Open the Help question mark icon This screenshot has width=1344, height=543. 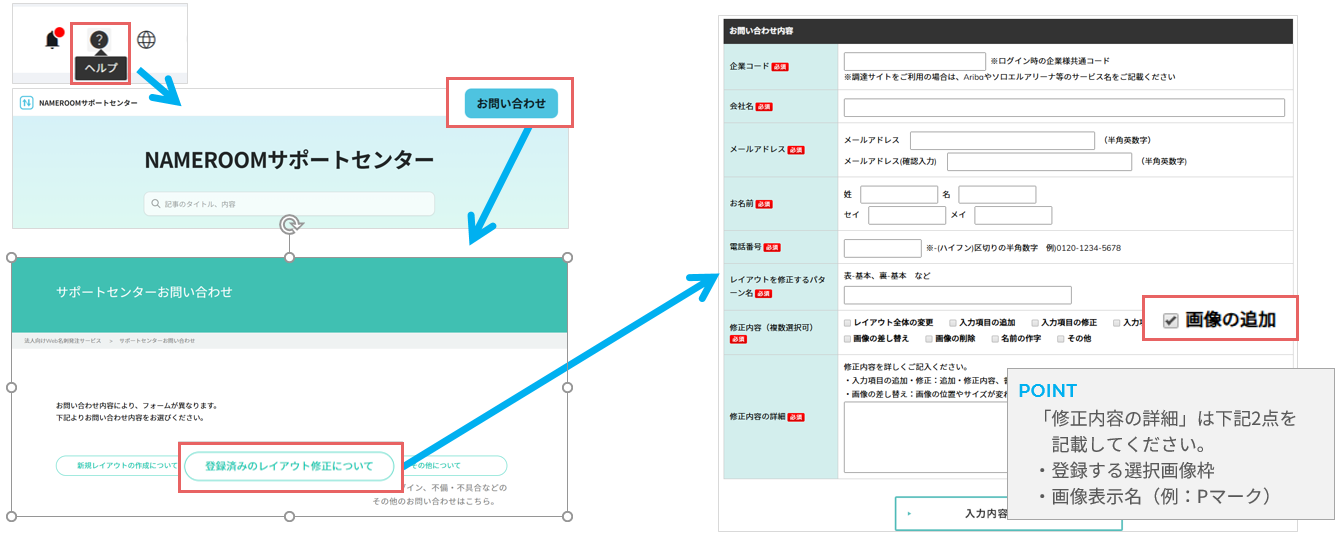(x=99, y=40)
